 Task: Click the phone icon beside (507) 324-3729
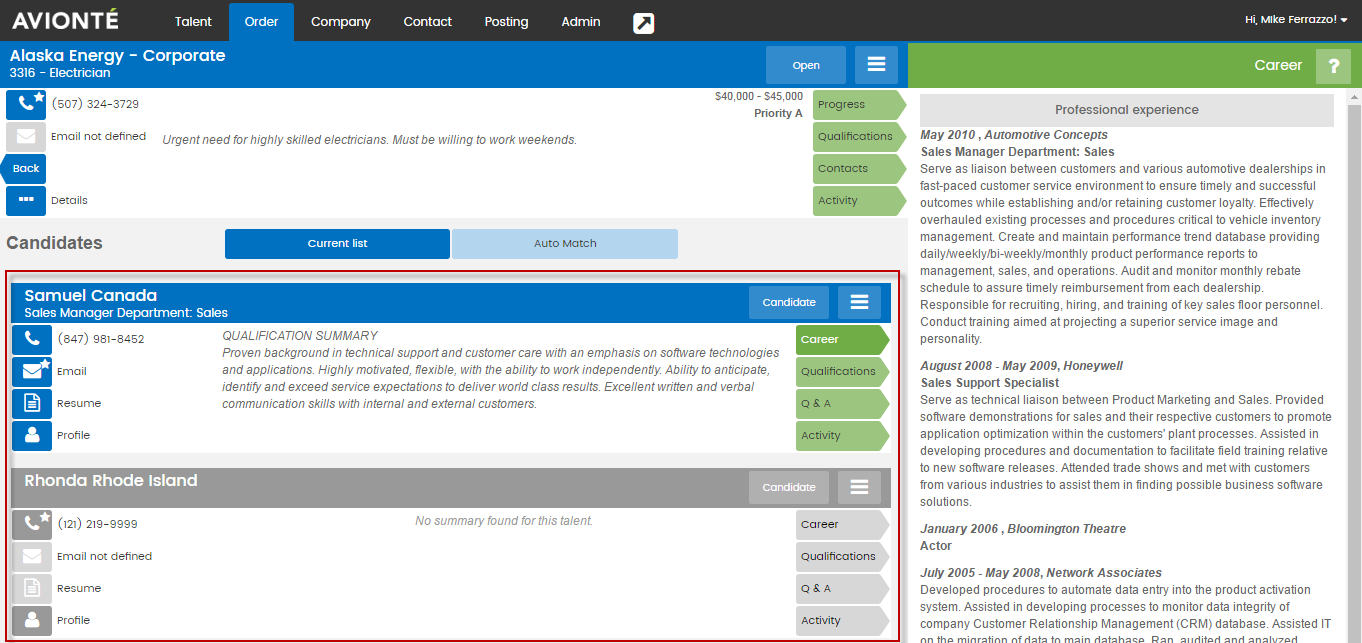pyautogui.click(x=26, y=104)
